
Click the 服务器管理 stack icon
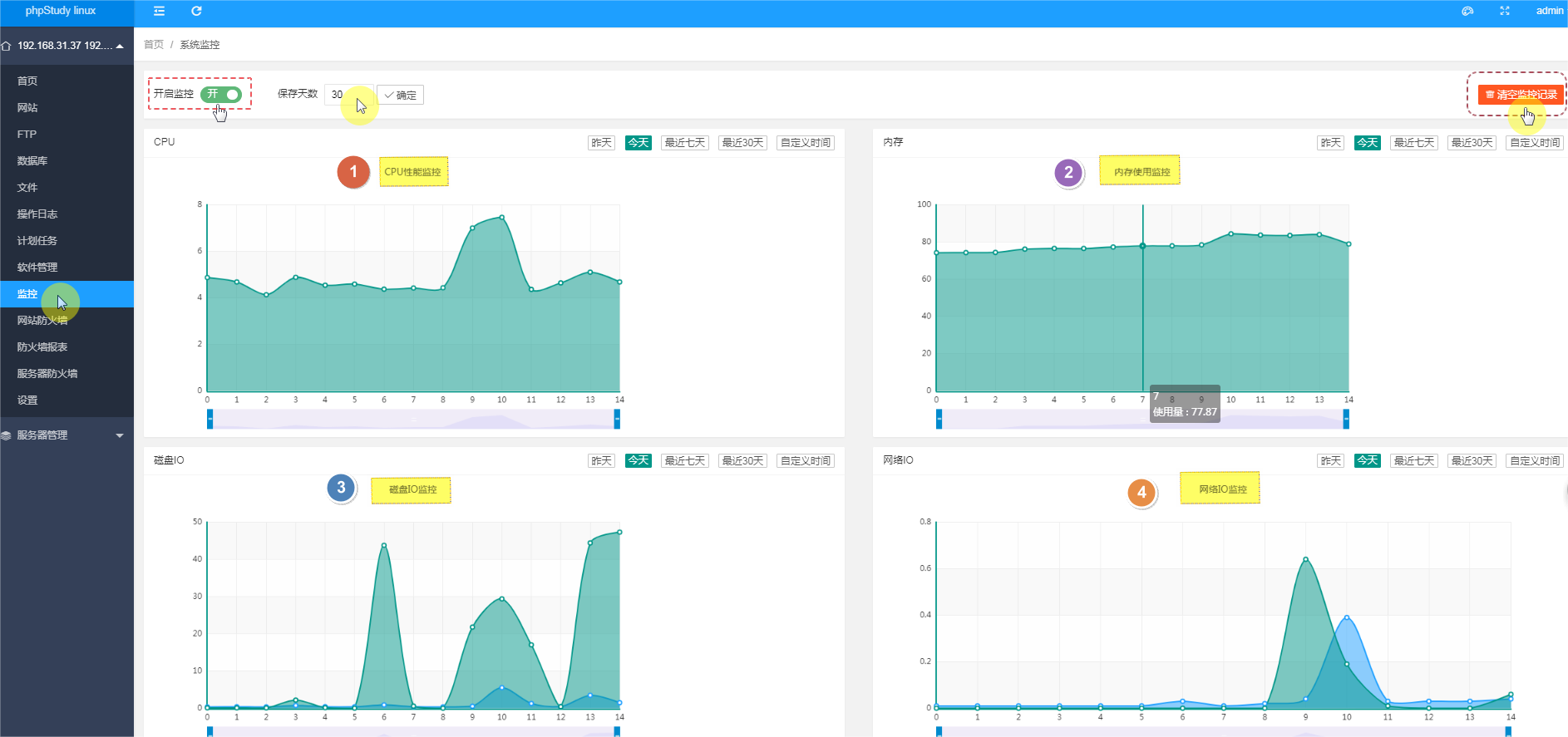coord(7,435)
